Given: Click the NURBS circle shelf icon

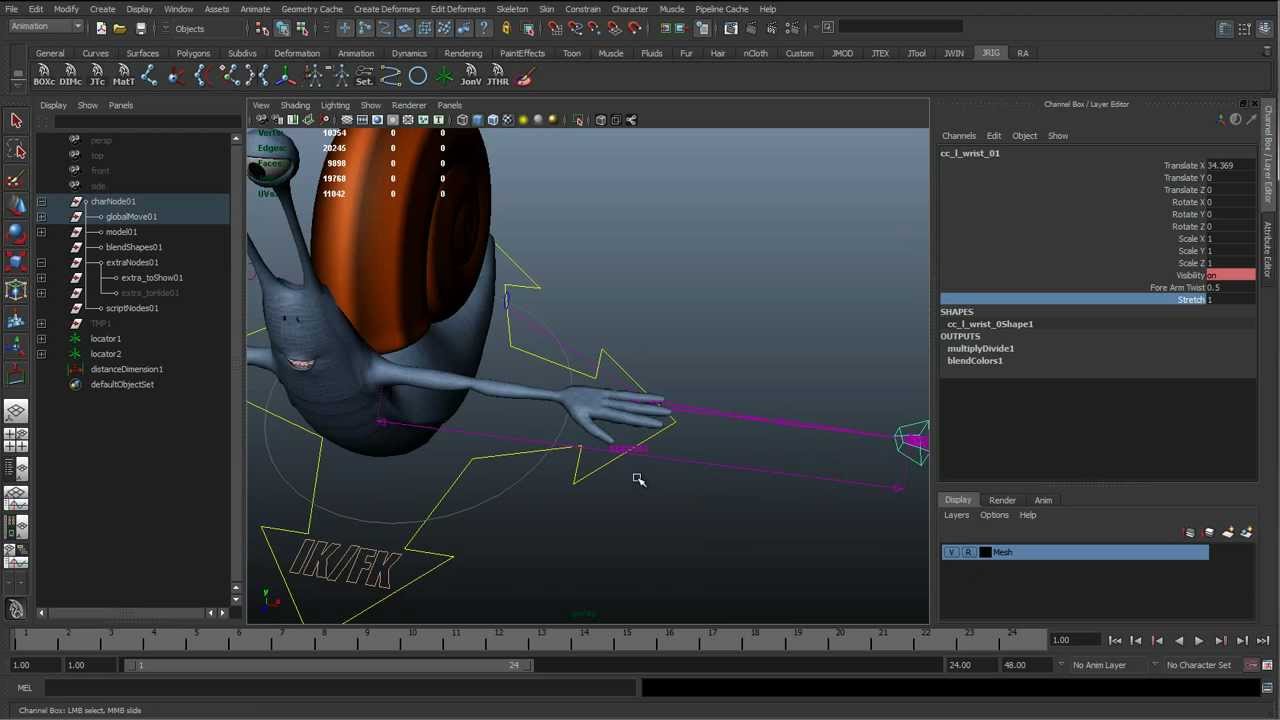Looking at the screenshot, I should click(x=417, y=75).
